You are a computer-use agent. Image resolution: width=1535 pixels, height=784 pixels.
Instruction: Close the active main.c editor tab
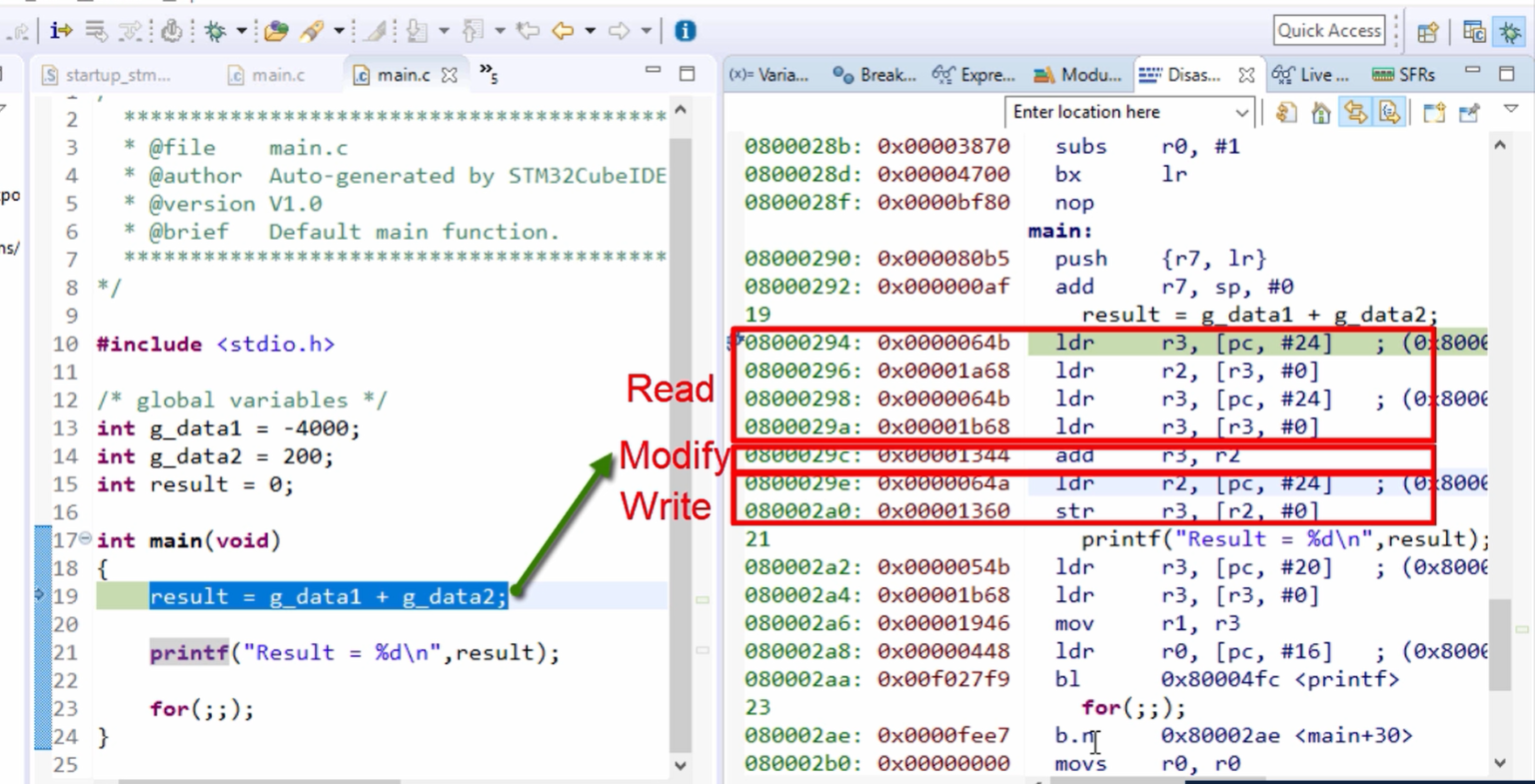coord(450,75)
